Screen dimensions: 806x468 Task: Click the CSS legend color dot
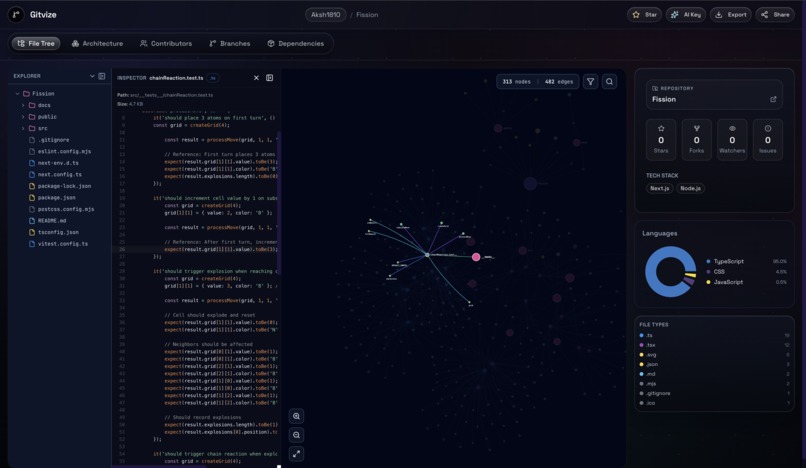pyautogui.click(x=708, y=272)
